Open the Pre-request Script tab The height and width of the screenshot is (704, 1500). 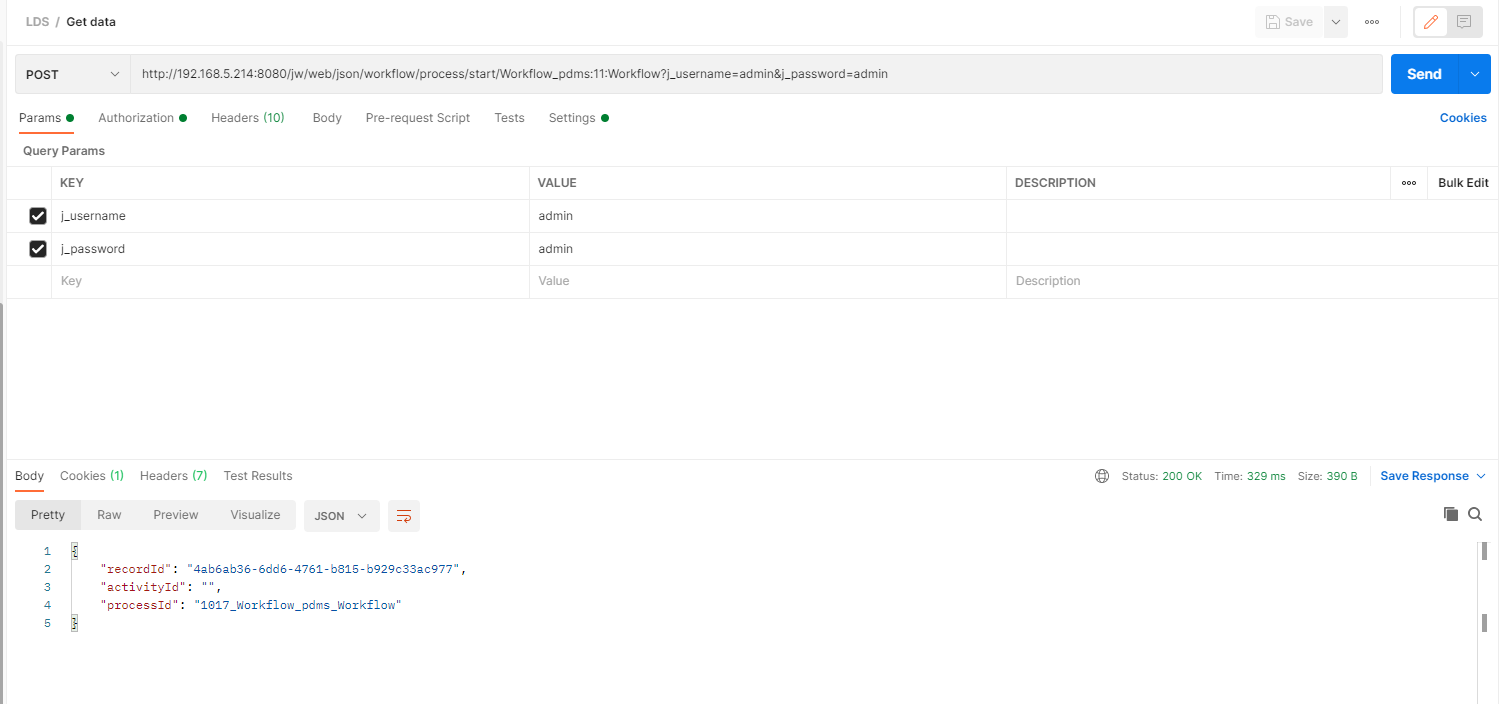tap(417, 118)
